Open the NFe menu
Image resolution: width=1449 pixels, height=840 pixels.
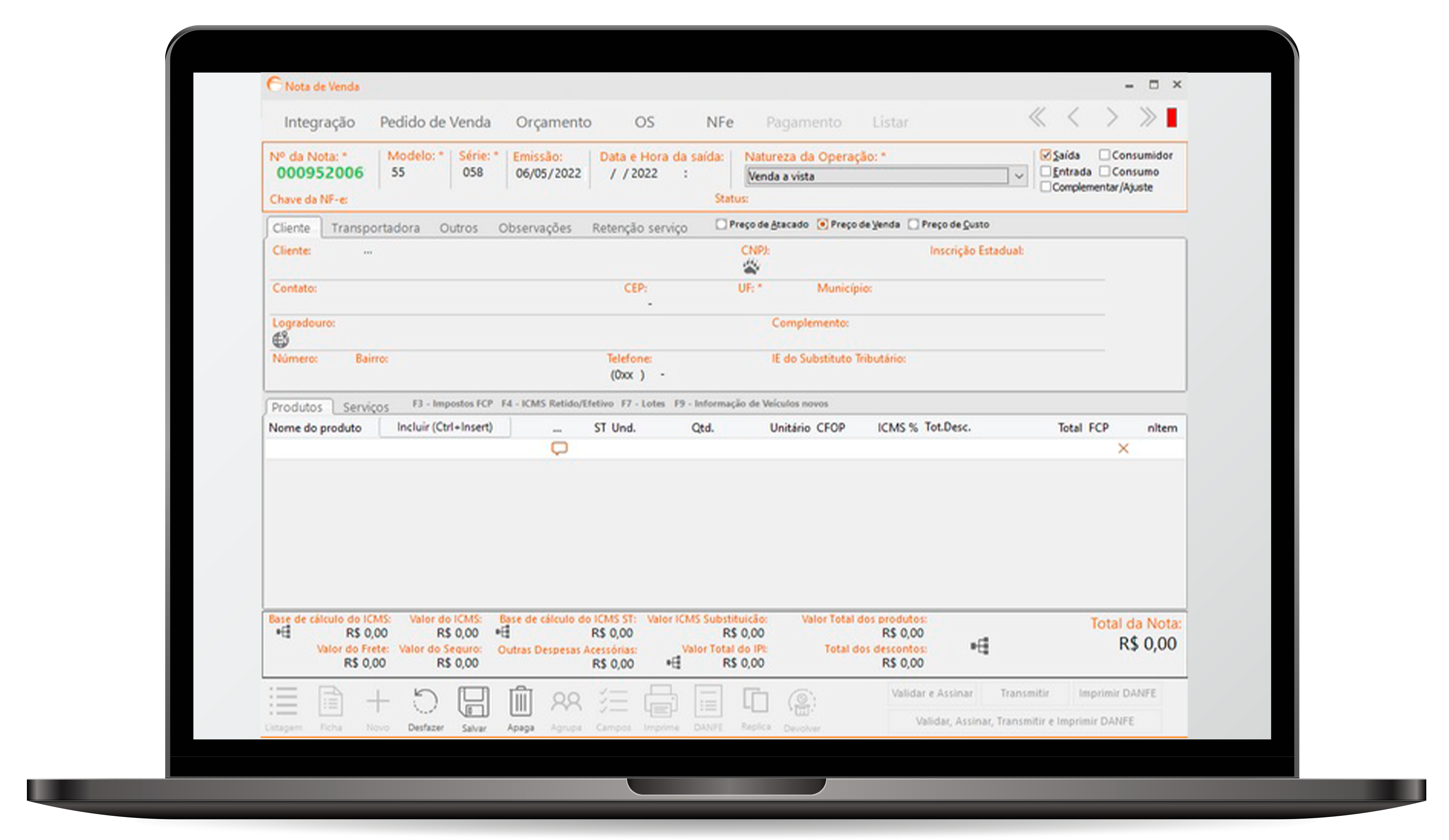point(720,122)
